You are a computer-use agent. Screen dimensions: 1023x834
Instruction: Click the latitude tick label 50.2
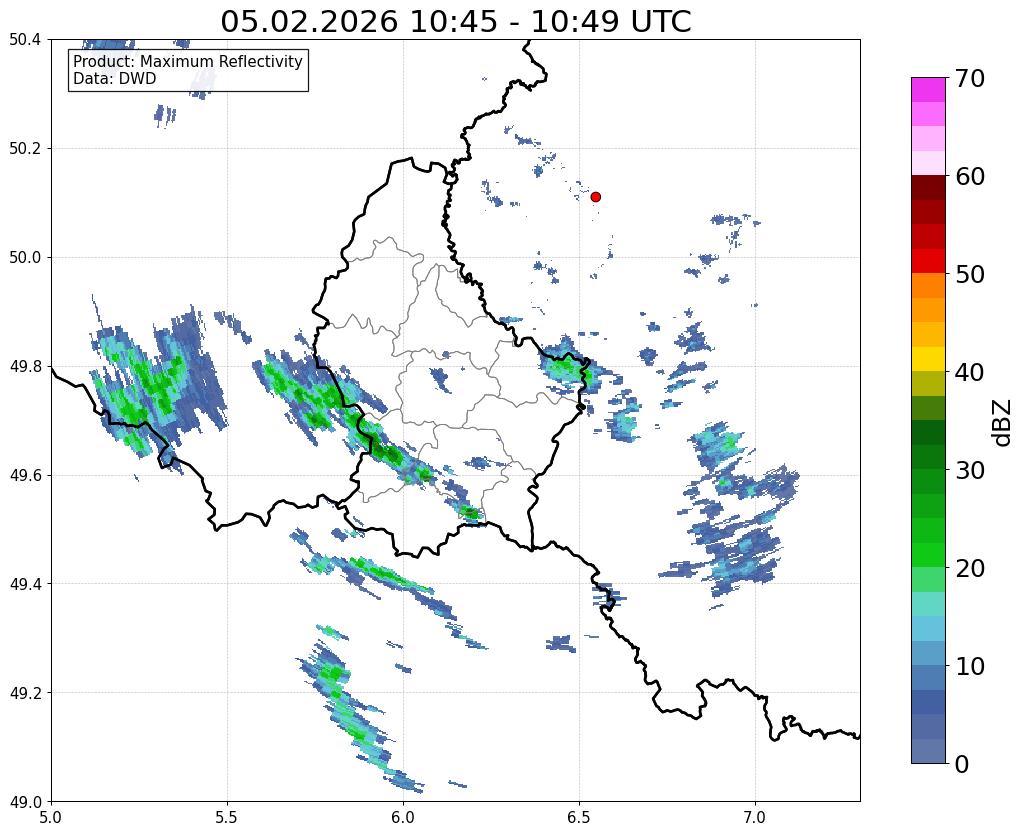coord(25,149)
